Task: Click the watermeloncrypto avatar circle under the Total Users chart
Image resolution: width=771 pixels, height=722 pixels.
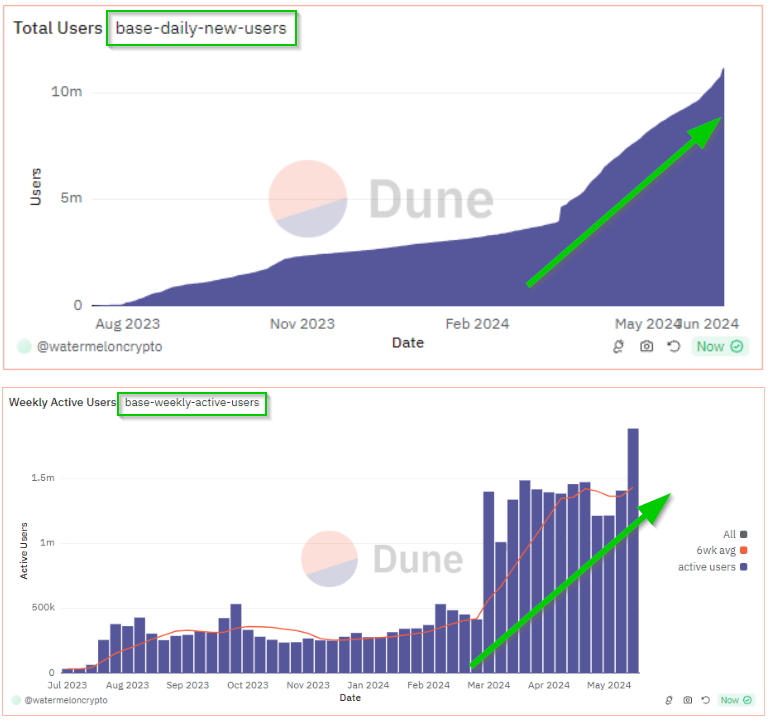Action: [x=24, y=347]
